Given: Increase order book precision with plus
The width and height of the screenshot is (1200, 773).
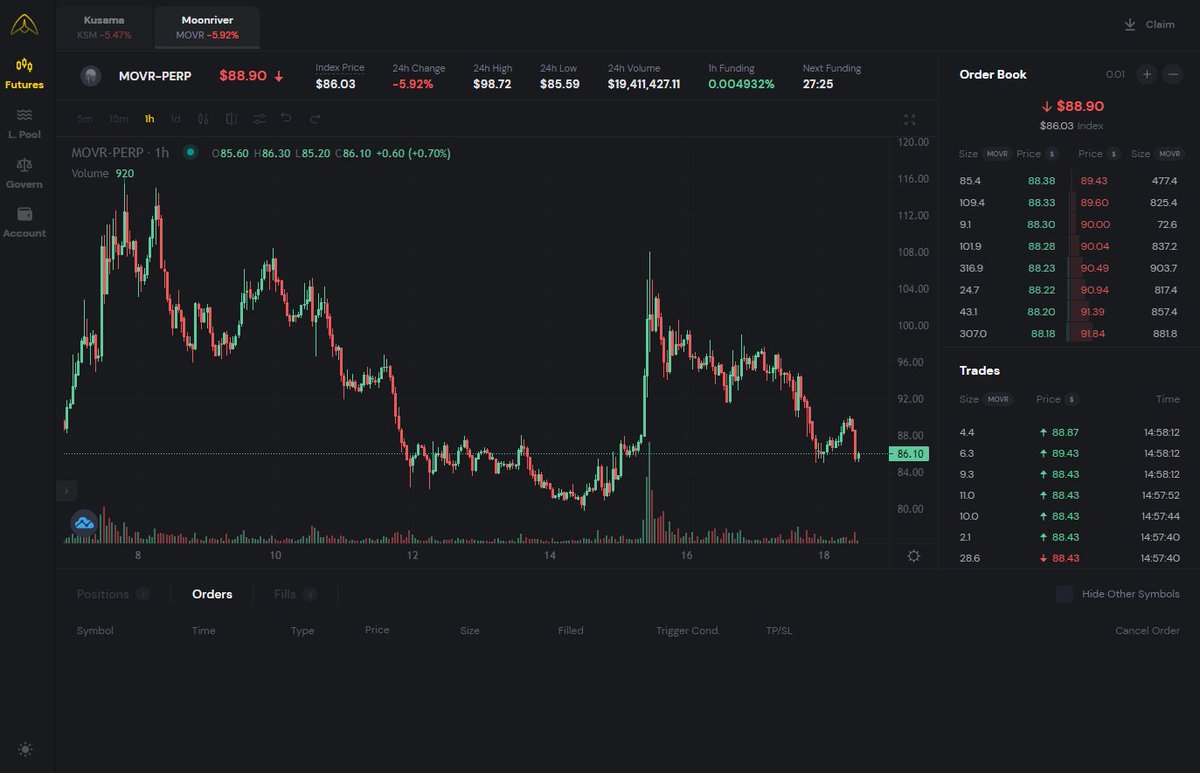Looking at the screenshot, I should click(x=1147, y=74).
